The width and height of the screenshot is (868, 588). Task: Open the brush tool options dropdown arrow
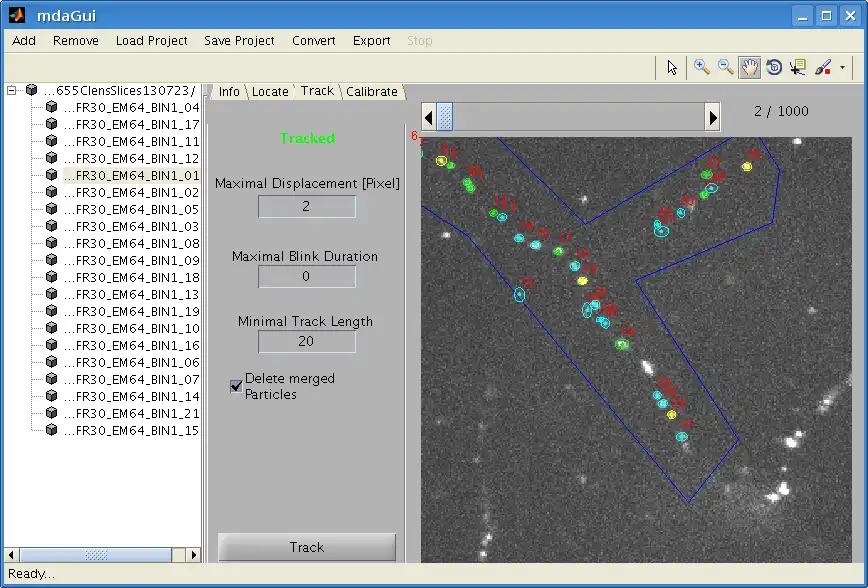842,68
